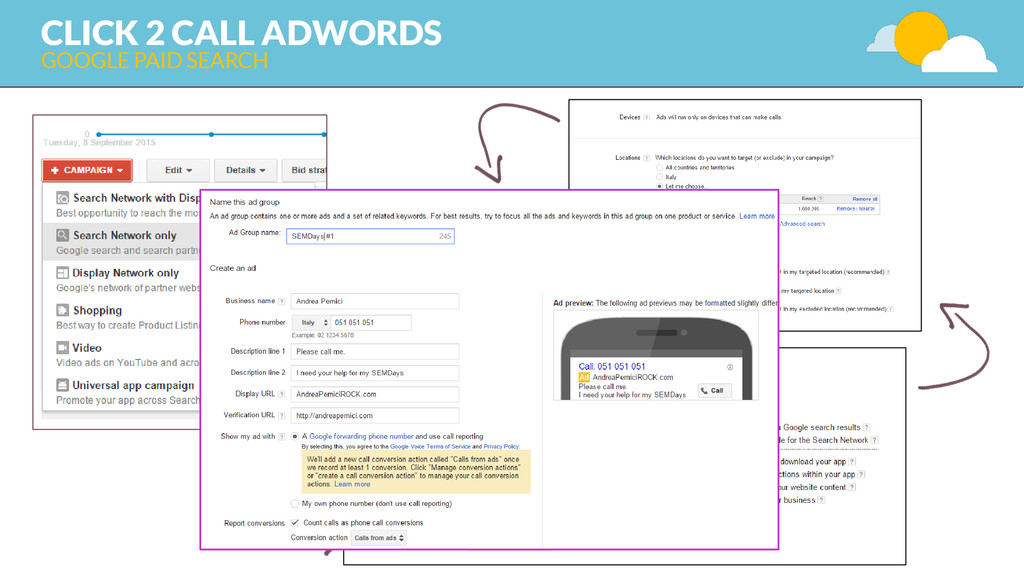Click help icon next to Display URL

[x=281, y=394]
